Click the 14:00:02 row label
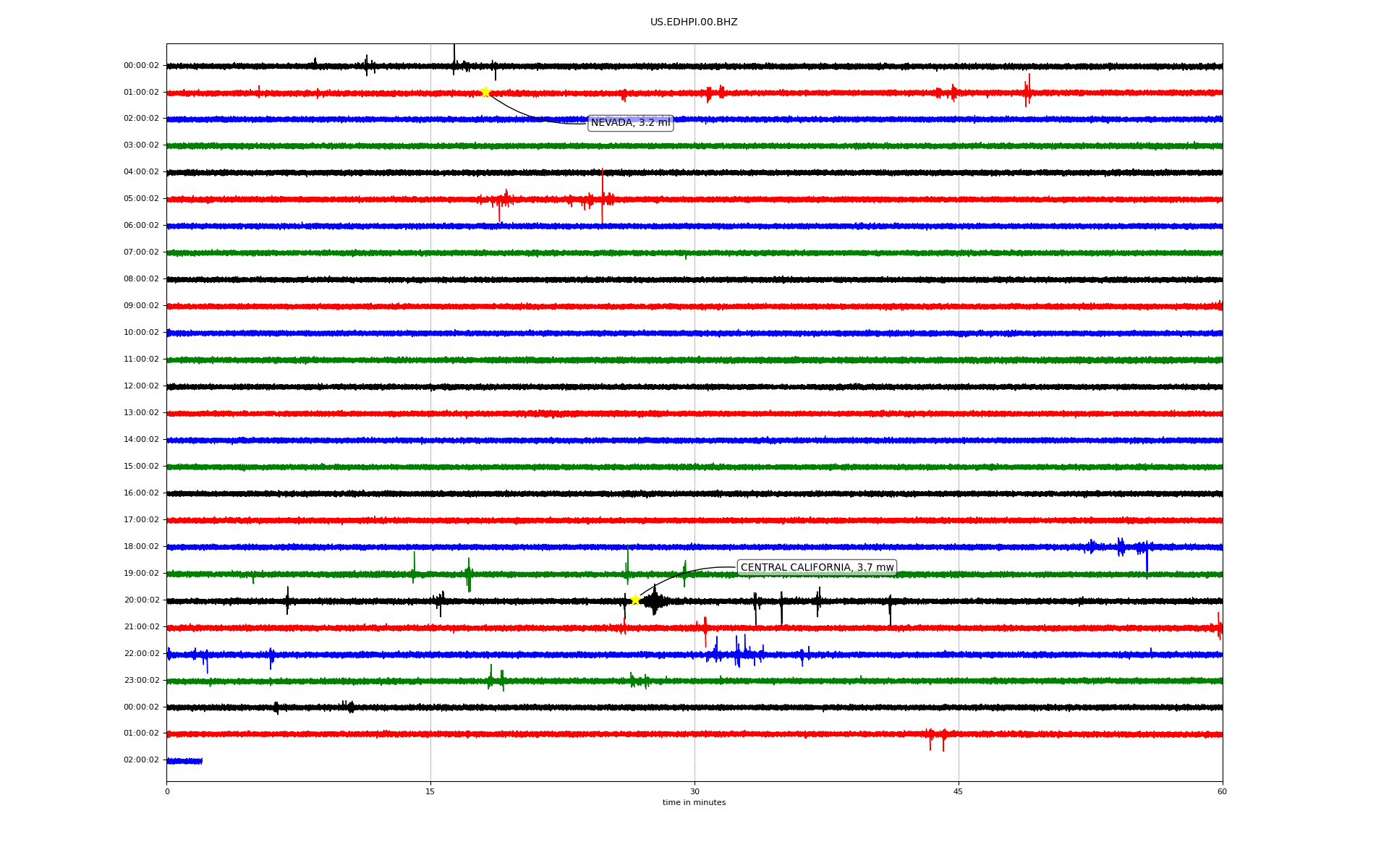 pyautogui.click(x=141, y=440)
